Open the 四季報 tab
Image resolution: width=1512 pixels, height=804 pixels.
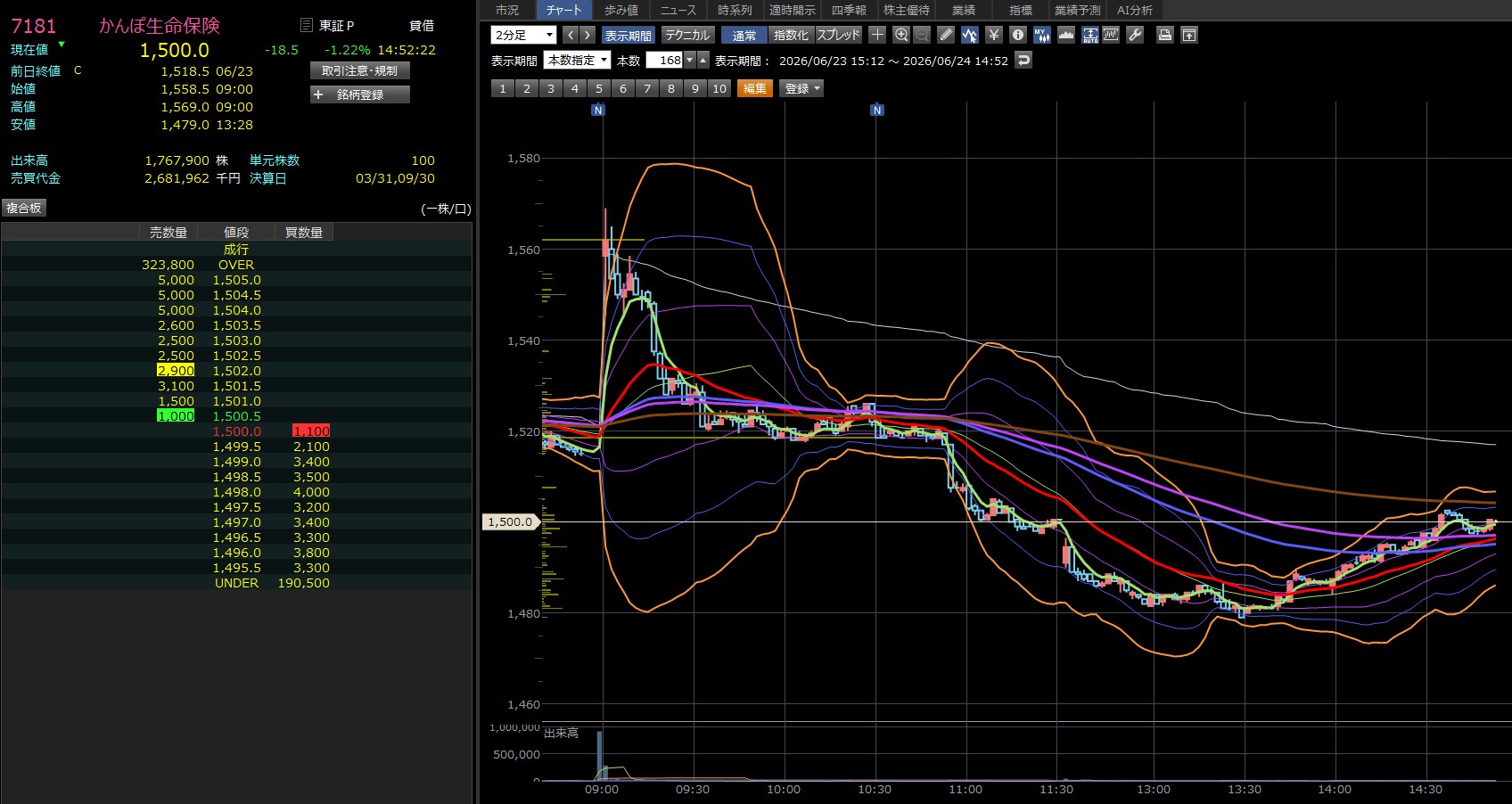click(x=849, y=10)
